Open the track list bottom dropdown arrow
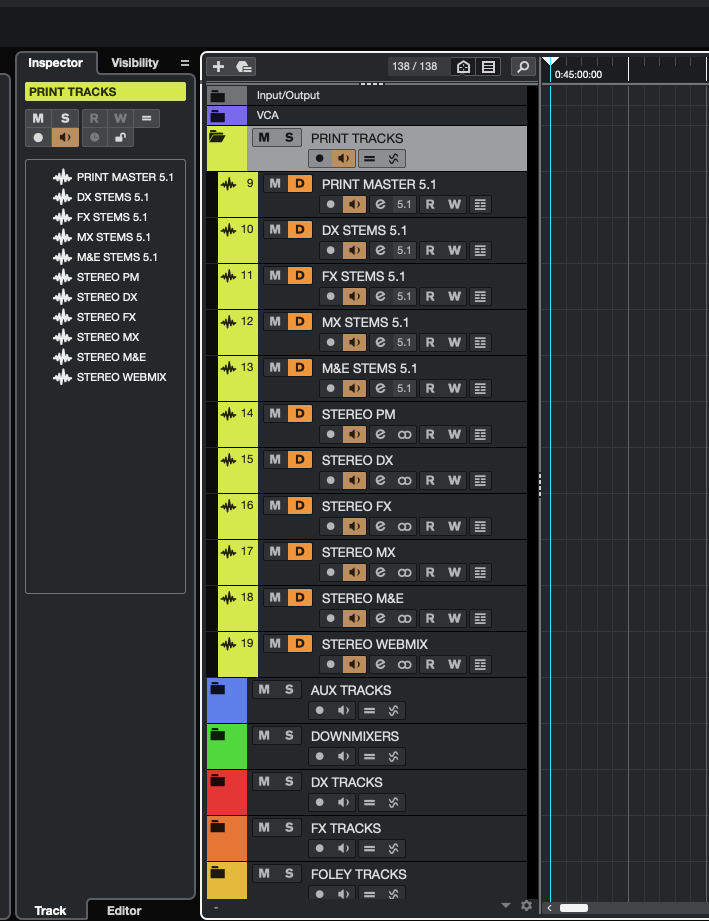Screen dimensions: 709x921 click(x=506, y=906)
